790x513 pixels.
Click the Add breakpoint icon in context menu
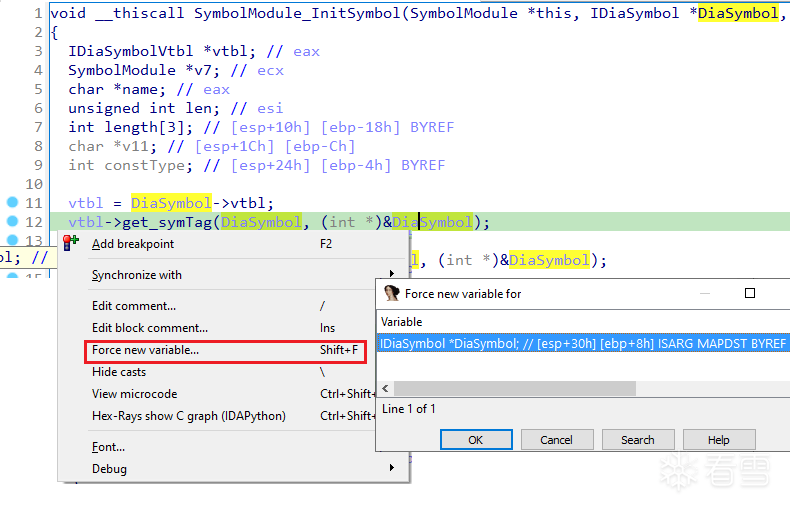tap(71, 243)
